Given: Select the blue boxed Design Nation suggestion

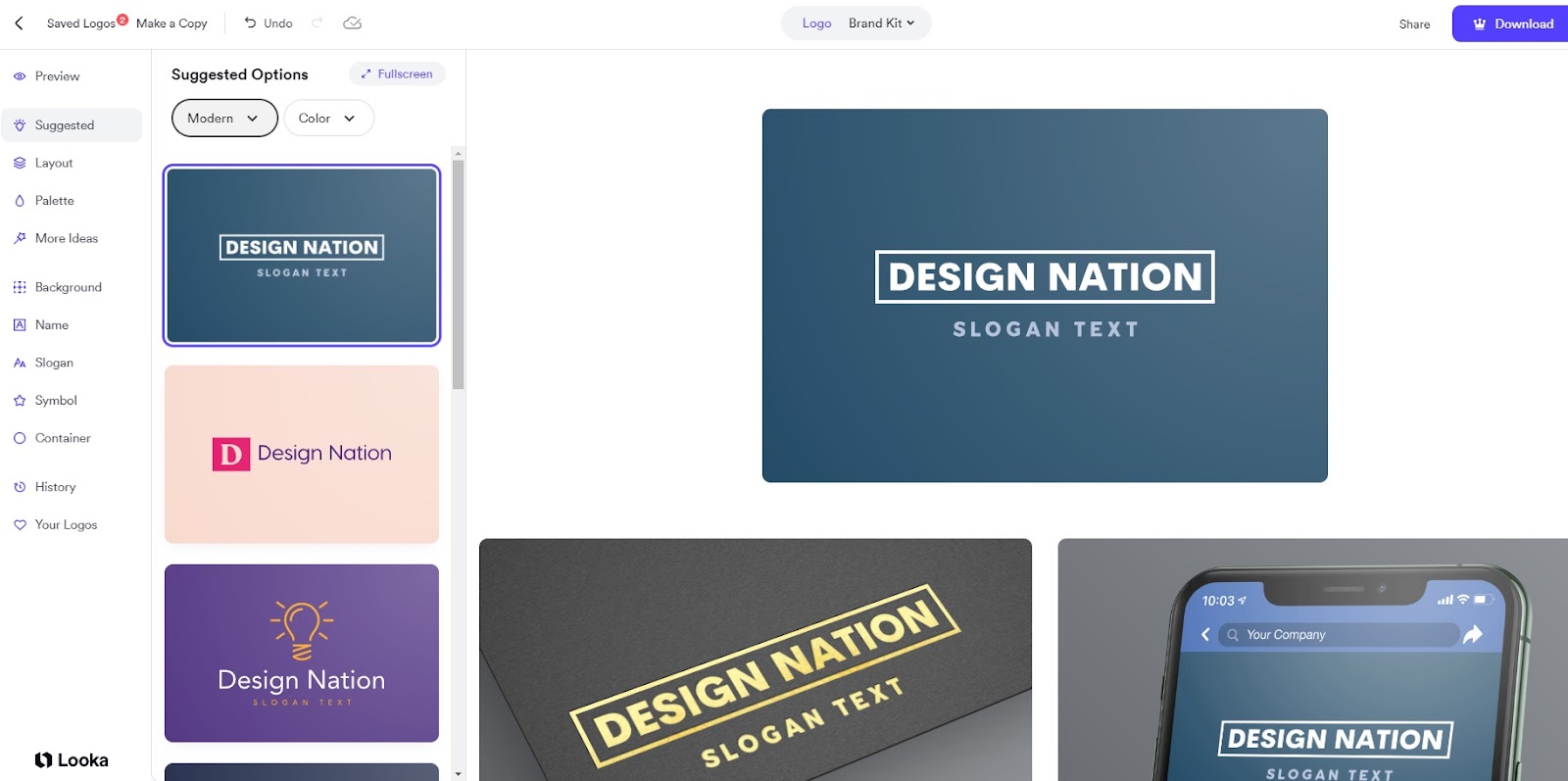Looking at the screenshot, I should (302, 255).
